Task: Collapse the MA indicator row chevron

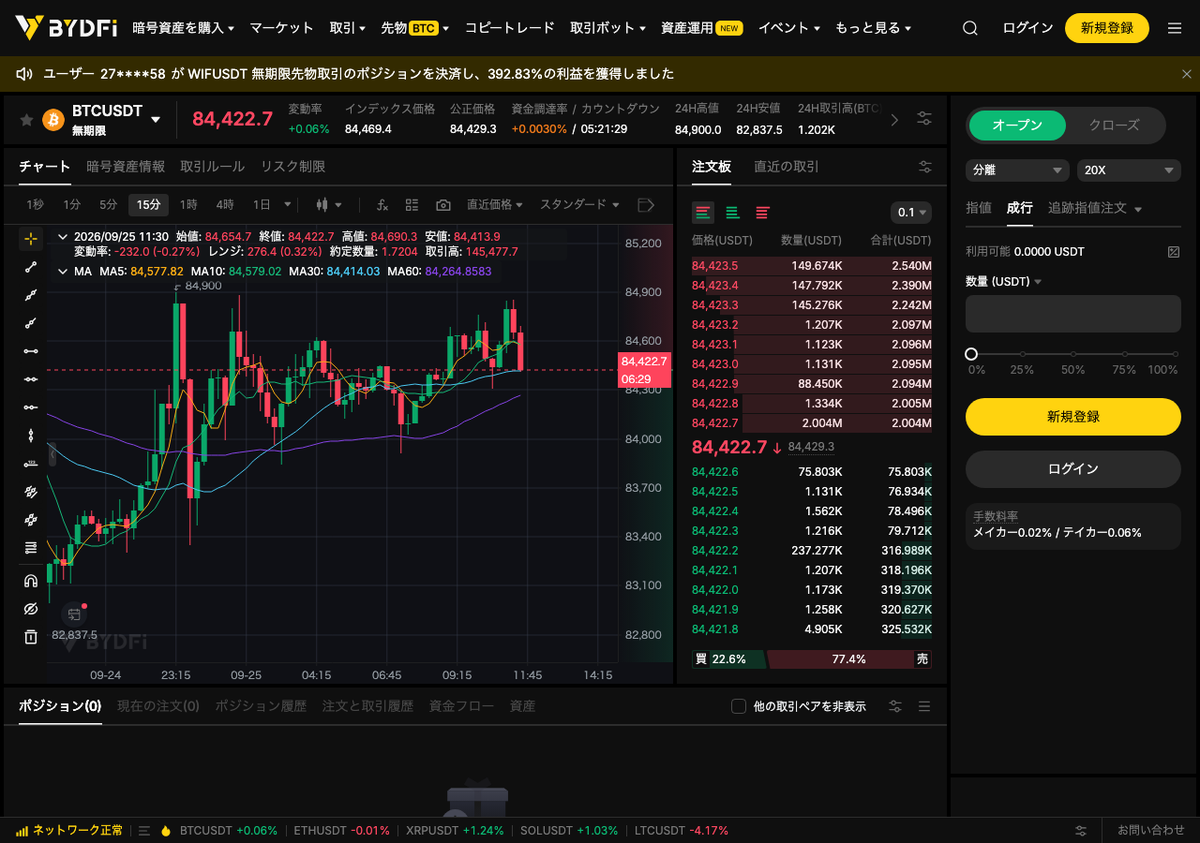Action: pyautogui.click(x=63, y=271)
